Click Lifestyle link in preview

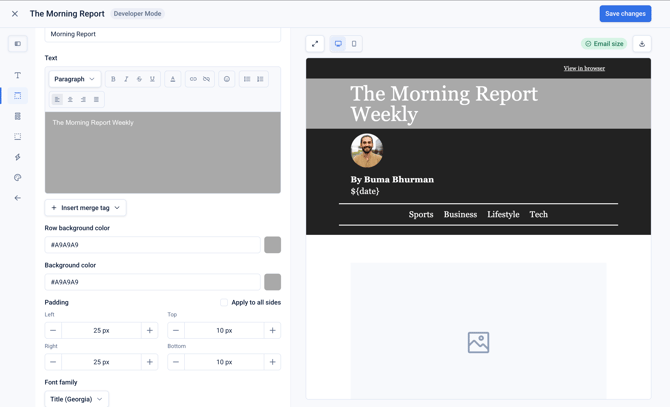pyautogui.click(x=503, y=214)
